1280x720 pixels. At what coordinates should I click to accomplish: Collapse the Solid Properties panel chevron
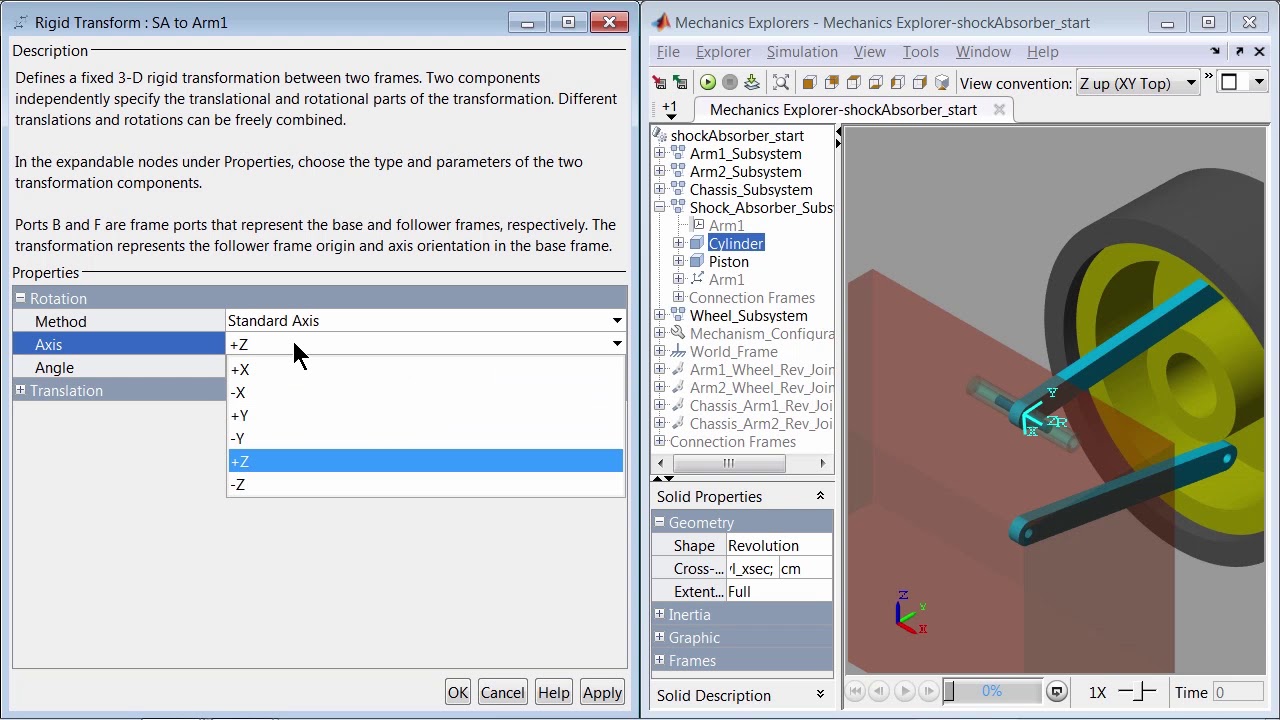820,496
